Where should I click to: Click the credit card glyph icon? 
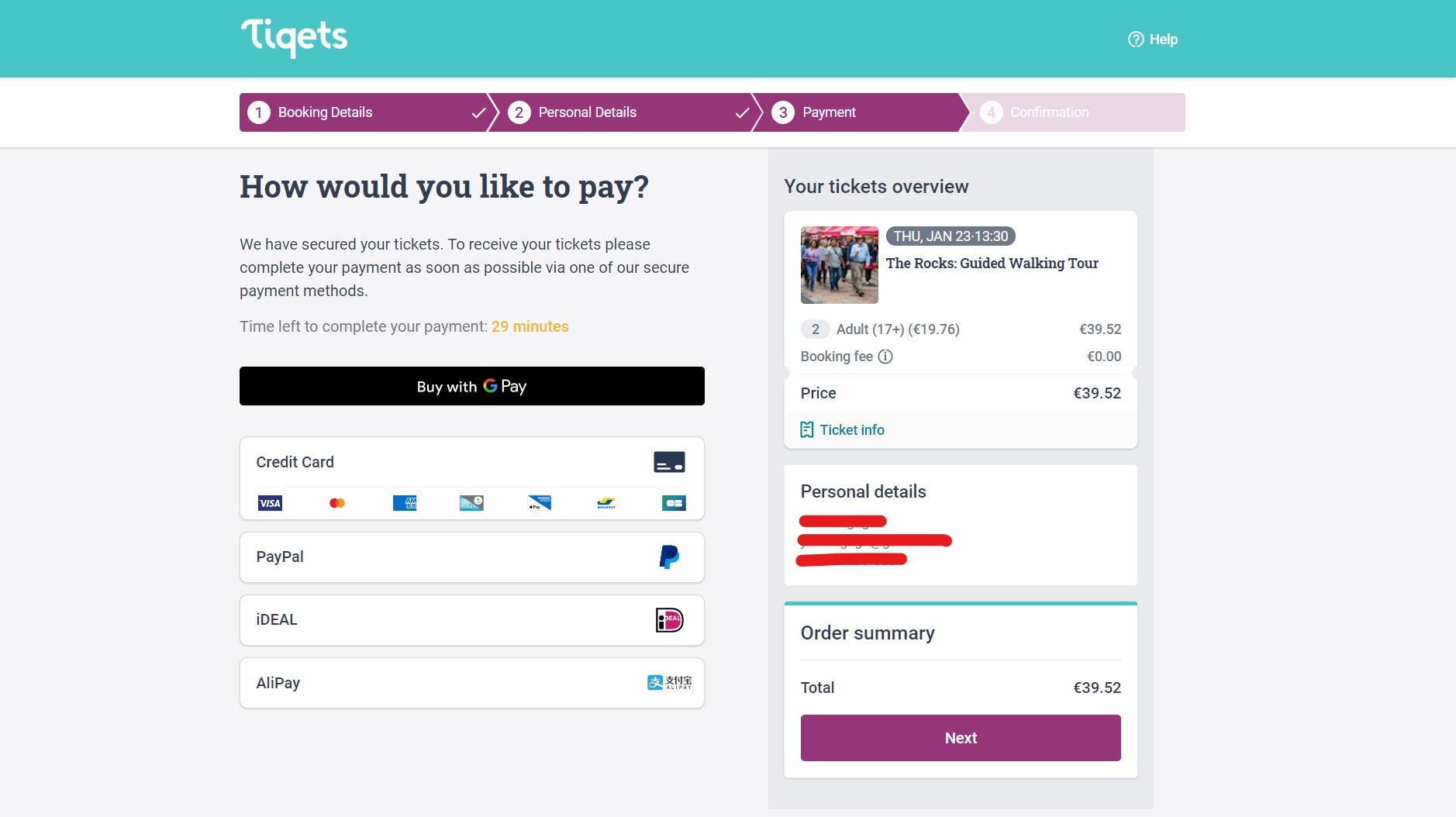669,462
